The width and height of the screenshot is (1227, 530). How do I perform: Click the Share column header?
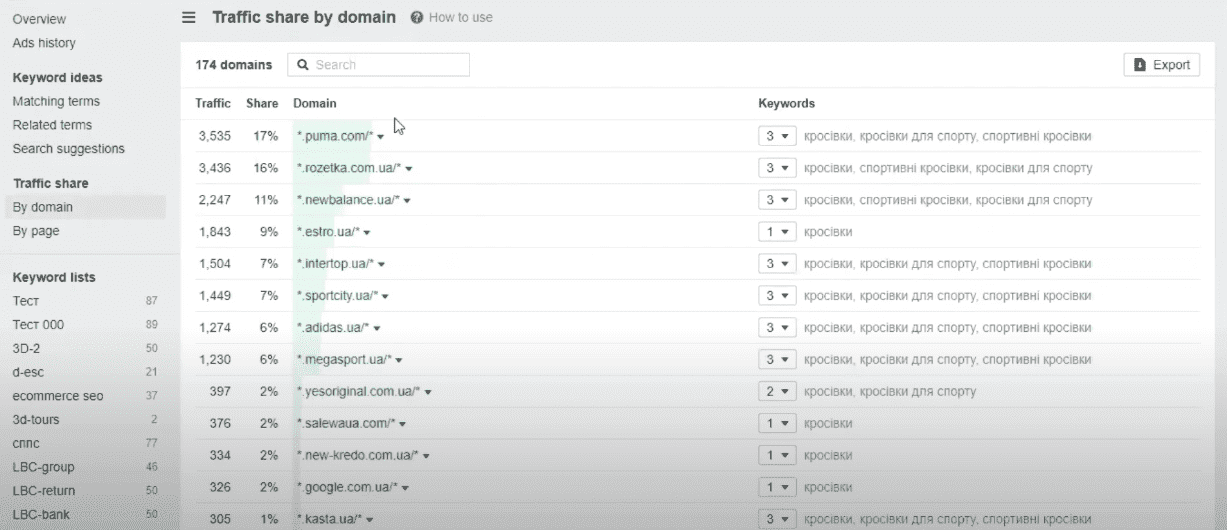[262, 103]
